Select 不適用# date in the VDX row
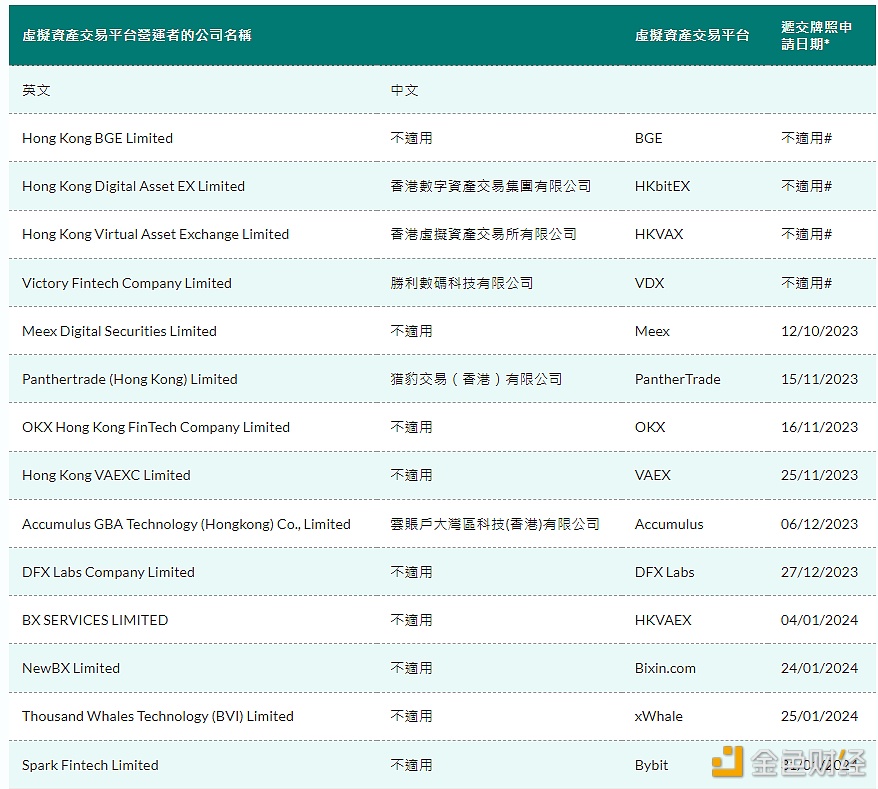The image size is (878, 789). click(x=806, y=283)
